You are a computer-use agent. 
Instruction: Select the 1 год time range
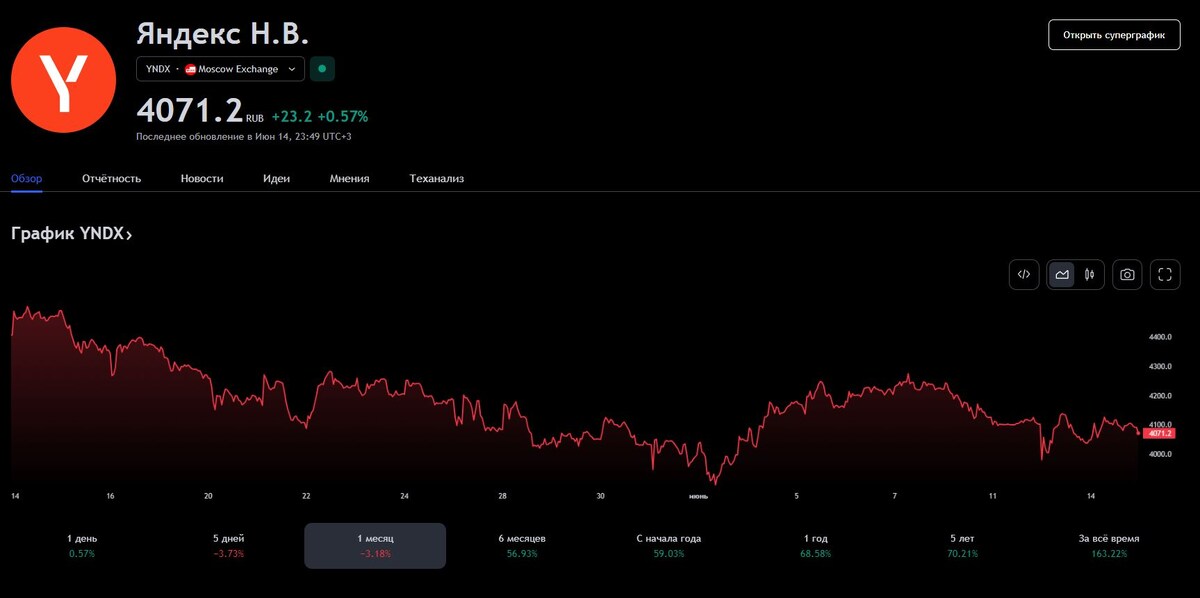pos(815,545)
